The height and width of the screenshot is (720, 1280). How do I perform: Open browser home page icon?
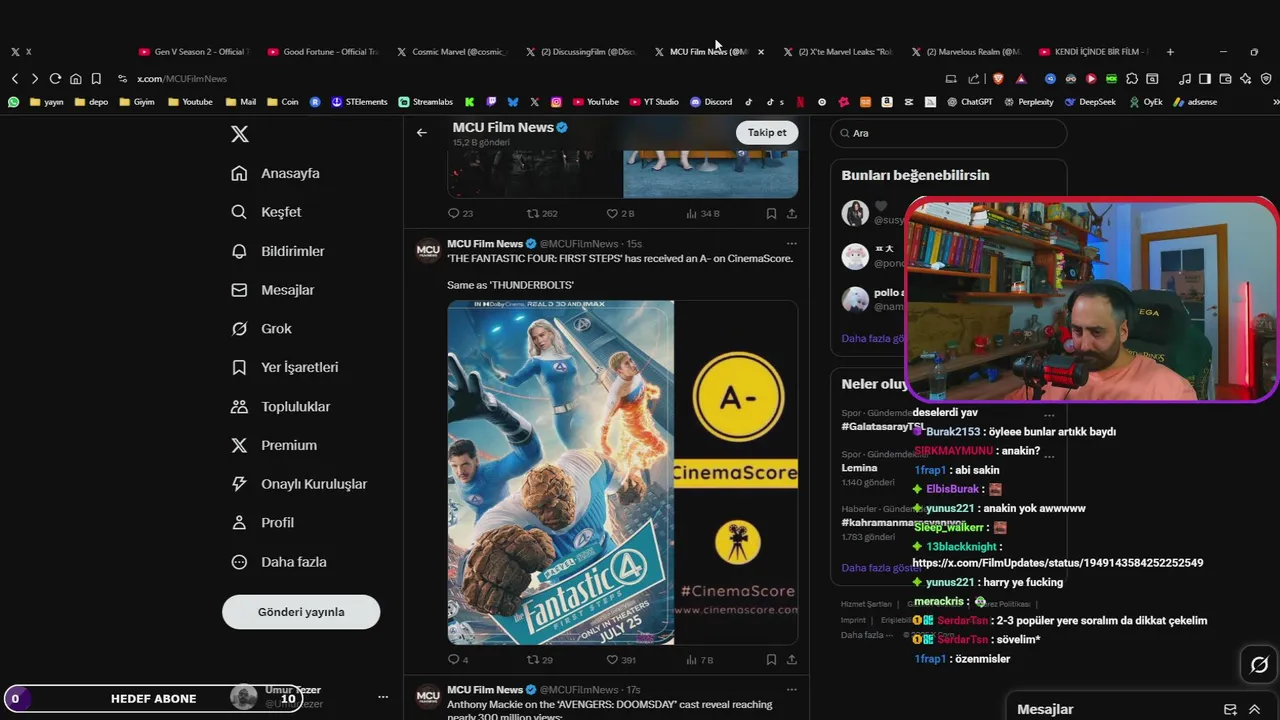point(75,79)
